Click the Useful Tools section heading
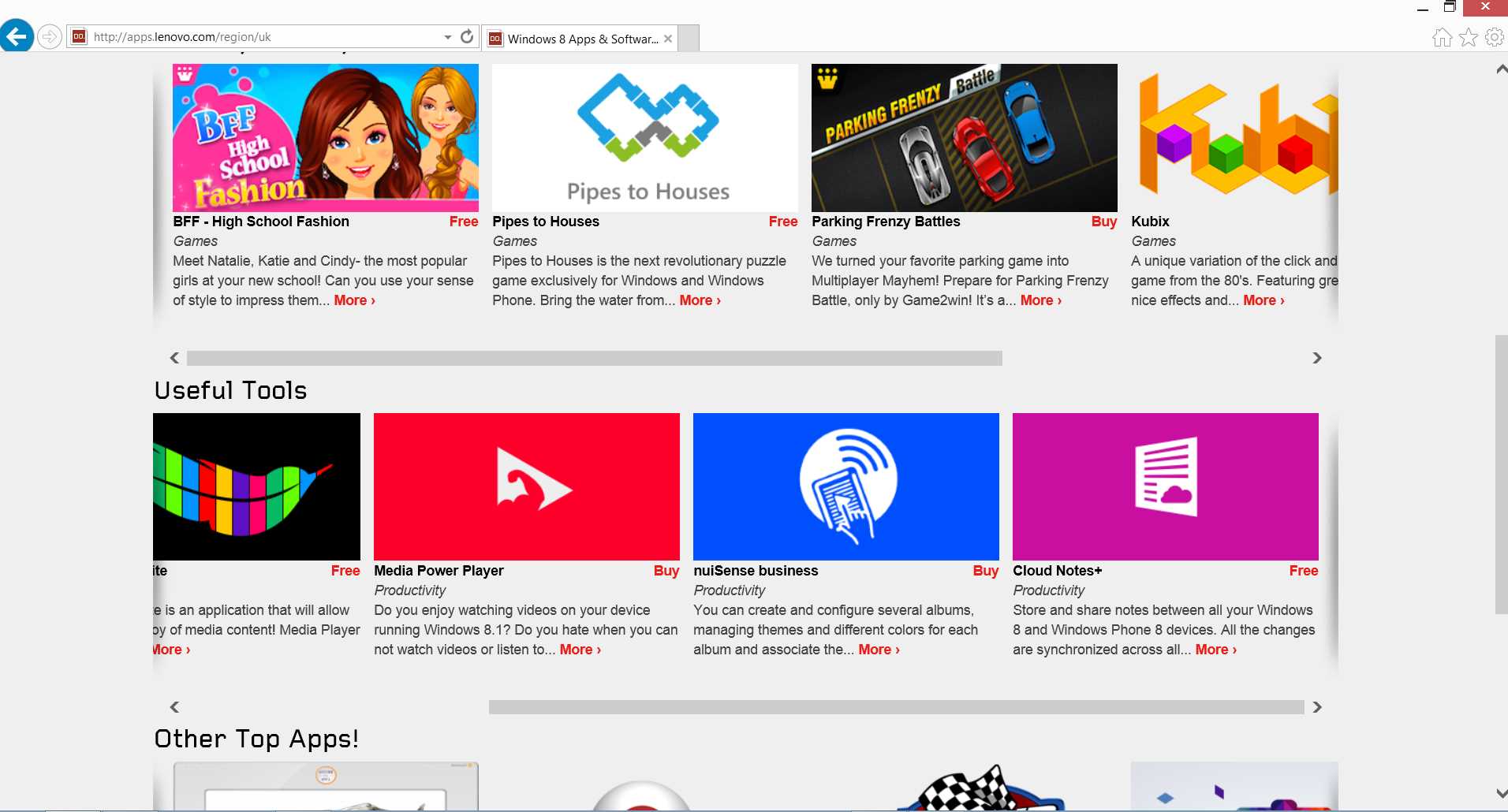The width and height of the screenshot is (1508, 812). tap(230, 390)
